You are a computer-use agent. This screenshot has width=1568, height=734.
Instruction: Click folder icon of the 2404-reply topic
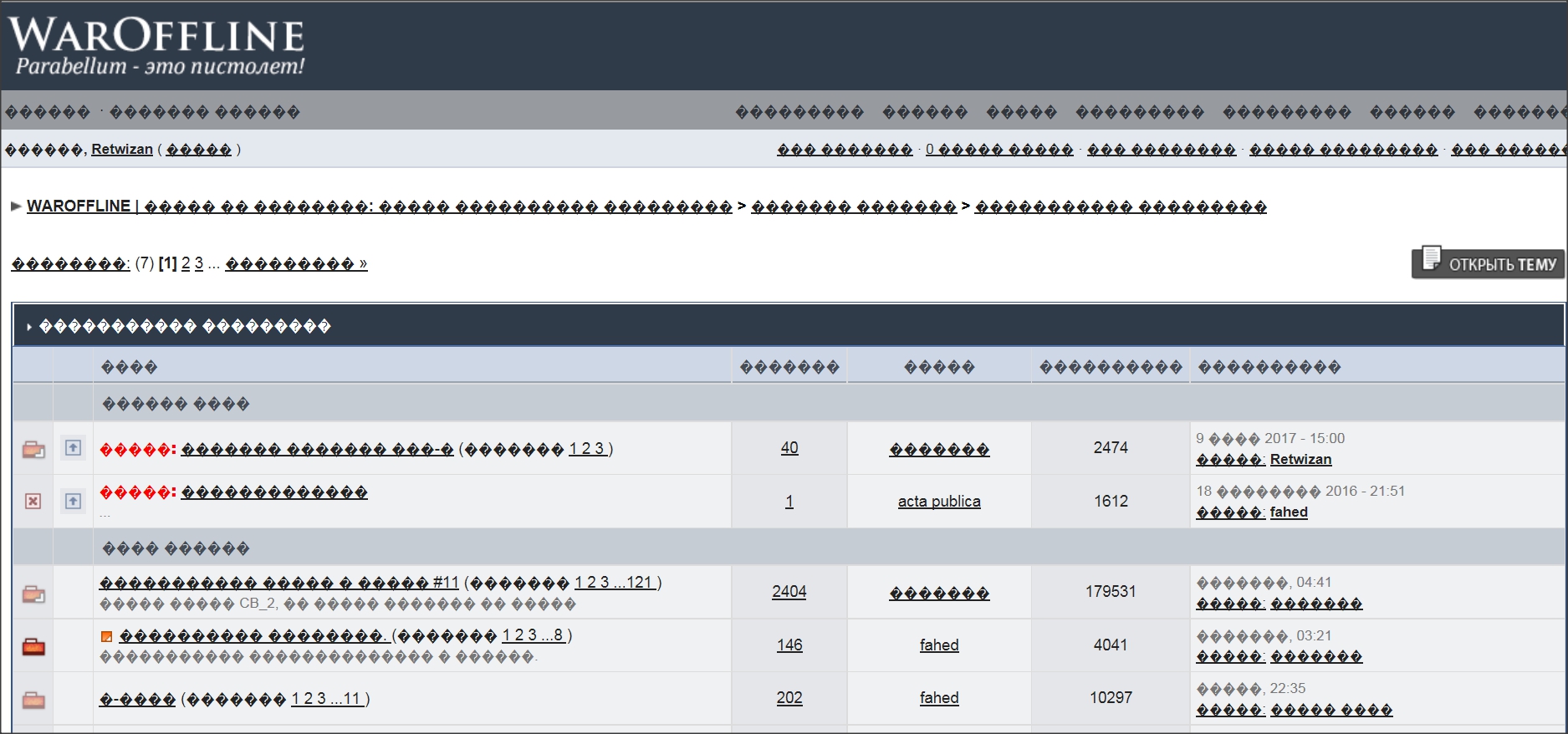[33, 594]
